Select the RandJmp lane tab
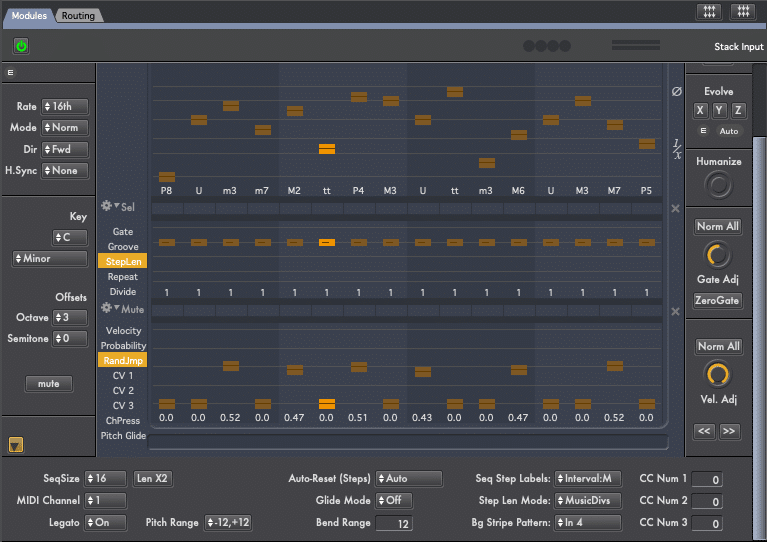767x542 pixels. pyautogui.click(x=123, y=361)
